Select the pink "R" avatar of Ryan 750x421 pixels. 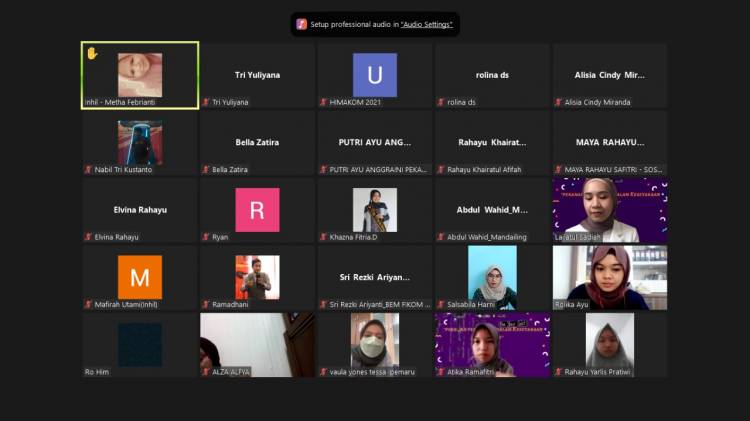tap(257, 210)
